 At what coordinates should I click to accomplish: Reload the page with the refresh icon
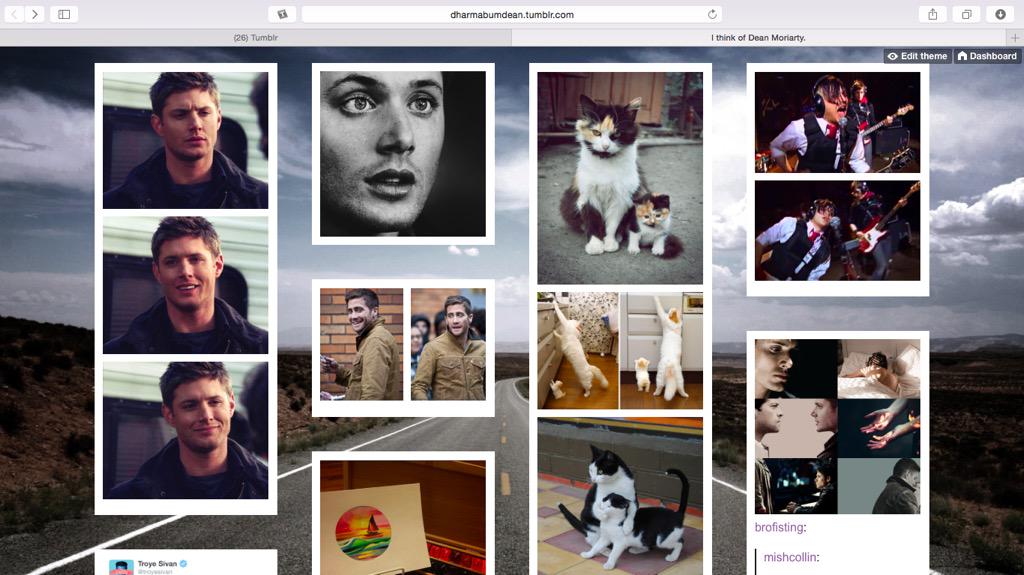coord(712,14)
